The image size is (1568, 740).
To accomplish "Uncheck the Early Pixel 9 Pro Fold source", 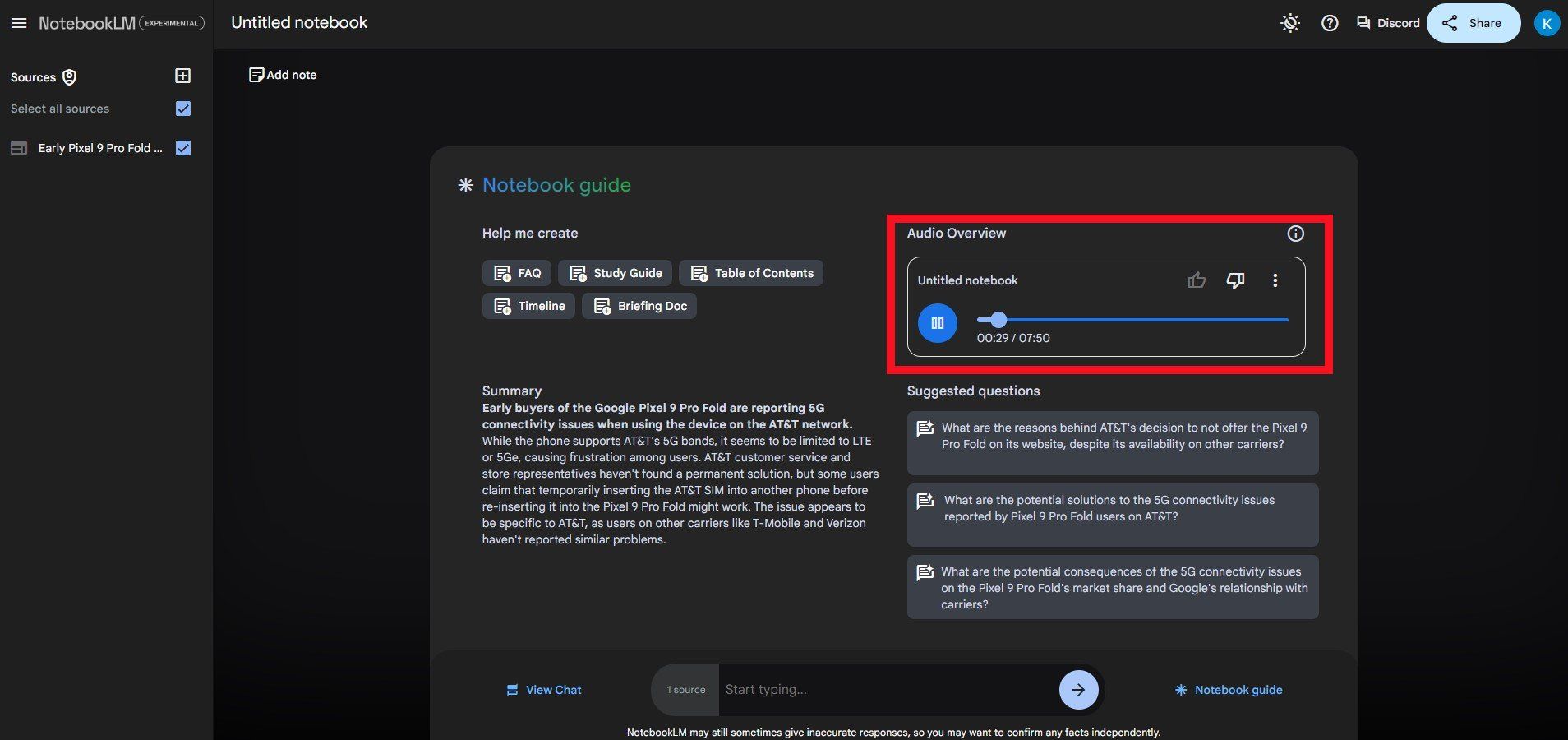I will (182, 148).
